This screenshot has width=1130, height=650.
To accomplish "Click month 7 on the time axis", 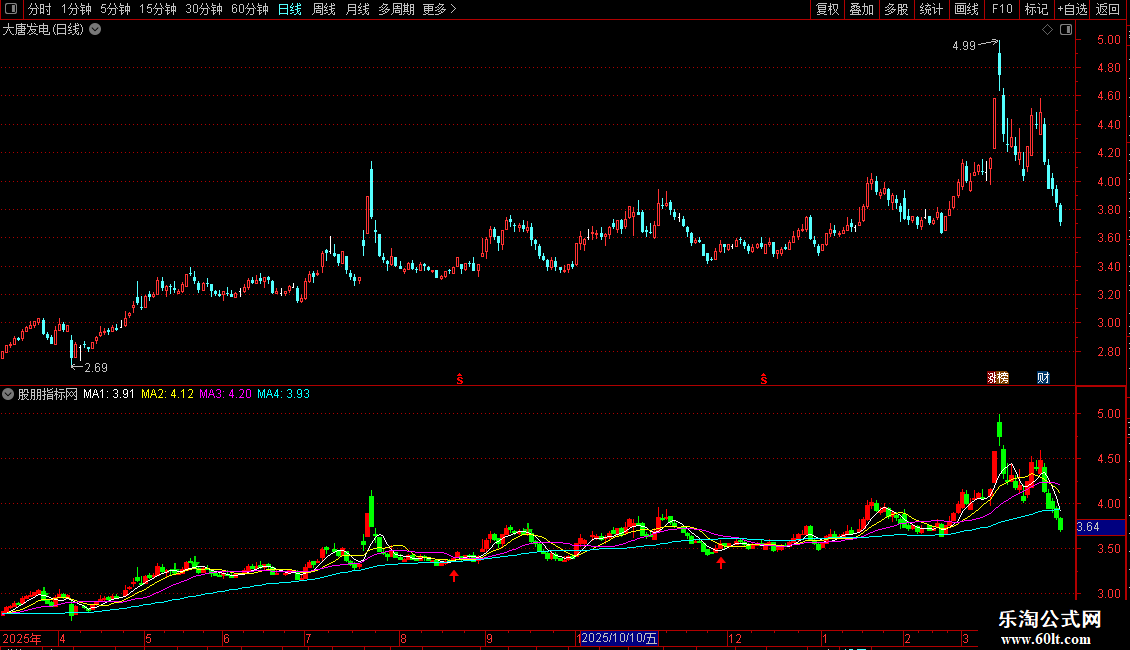I will 308,638.
